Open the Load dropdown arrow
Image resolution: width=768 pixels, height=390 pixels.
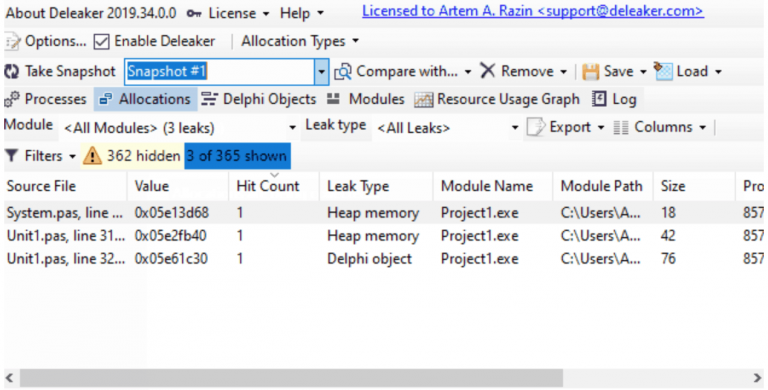pyautogui.click(x=718, y=72)
